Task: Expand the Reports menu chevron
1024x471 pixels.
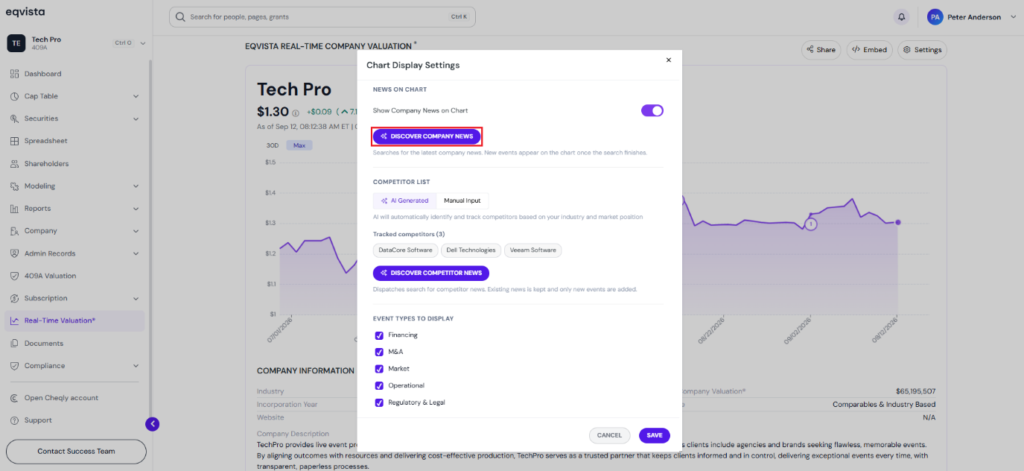Action: click(136, 208)
